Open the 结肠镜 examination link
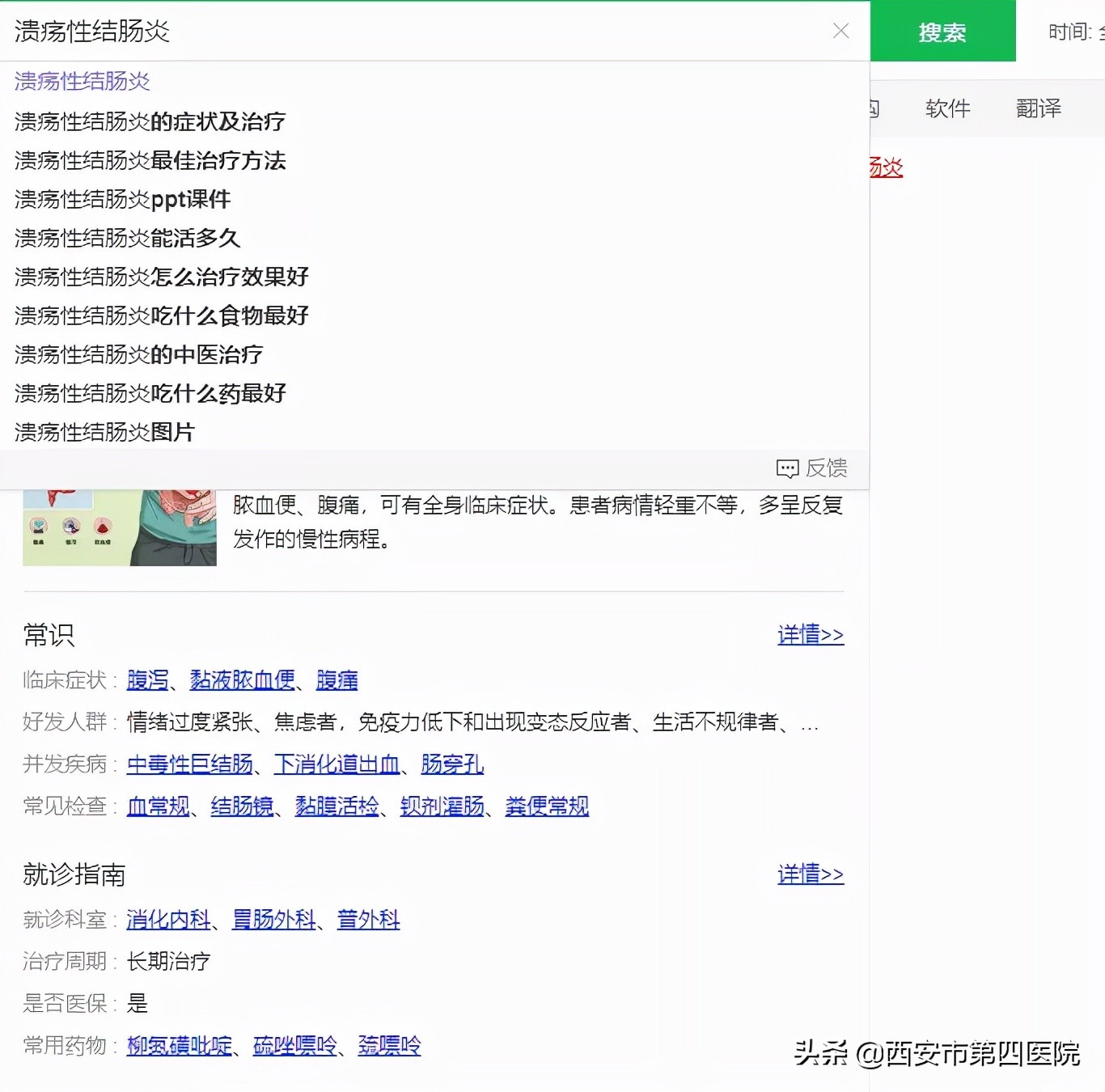Screen dimensions: 1105x1092 242,806
